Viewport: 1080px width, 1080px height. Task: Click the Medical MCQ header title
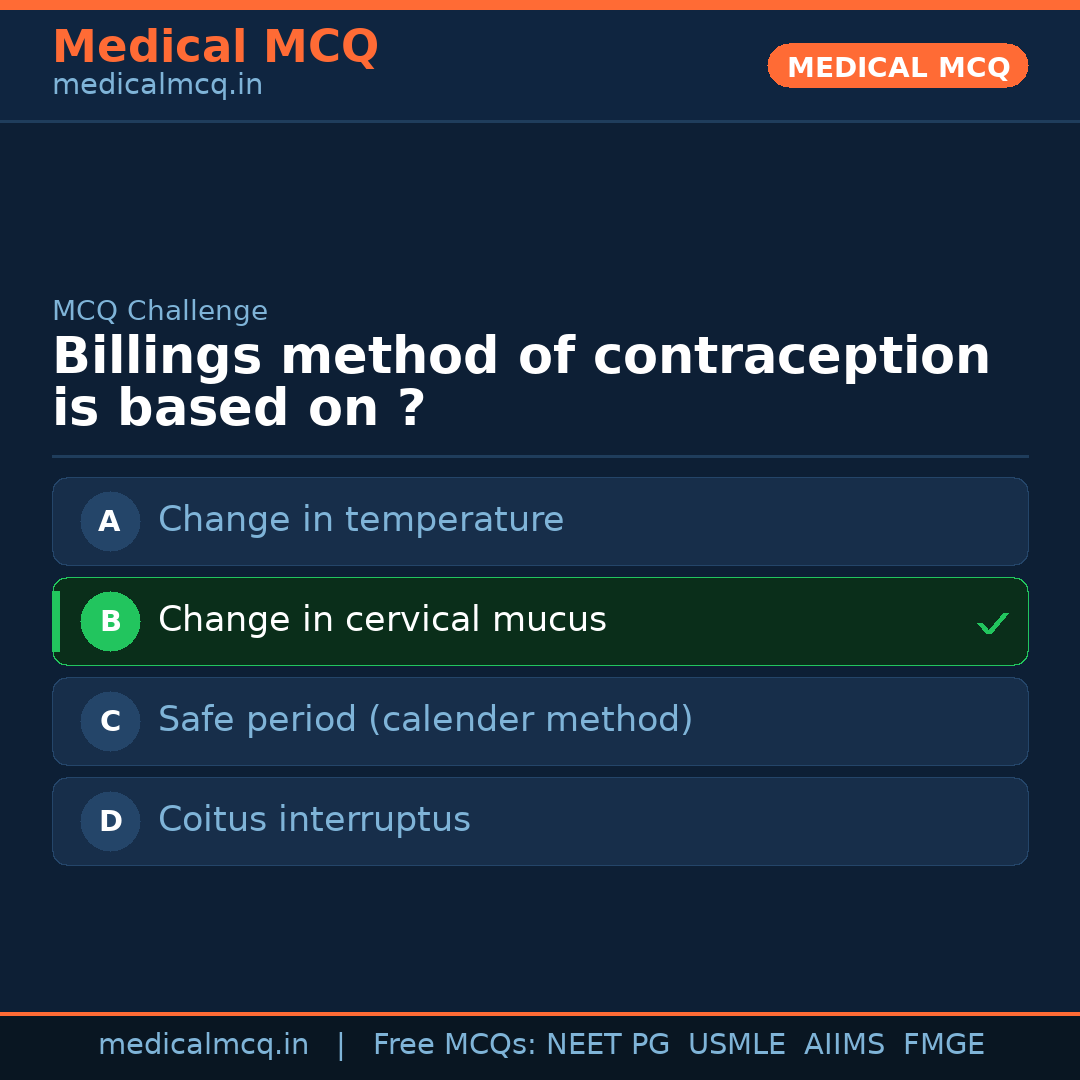pos(215,47)
